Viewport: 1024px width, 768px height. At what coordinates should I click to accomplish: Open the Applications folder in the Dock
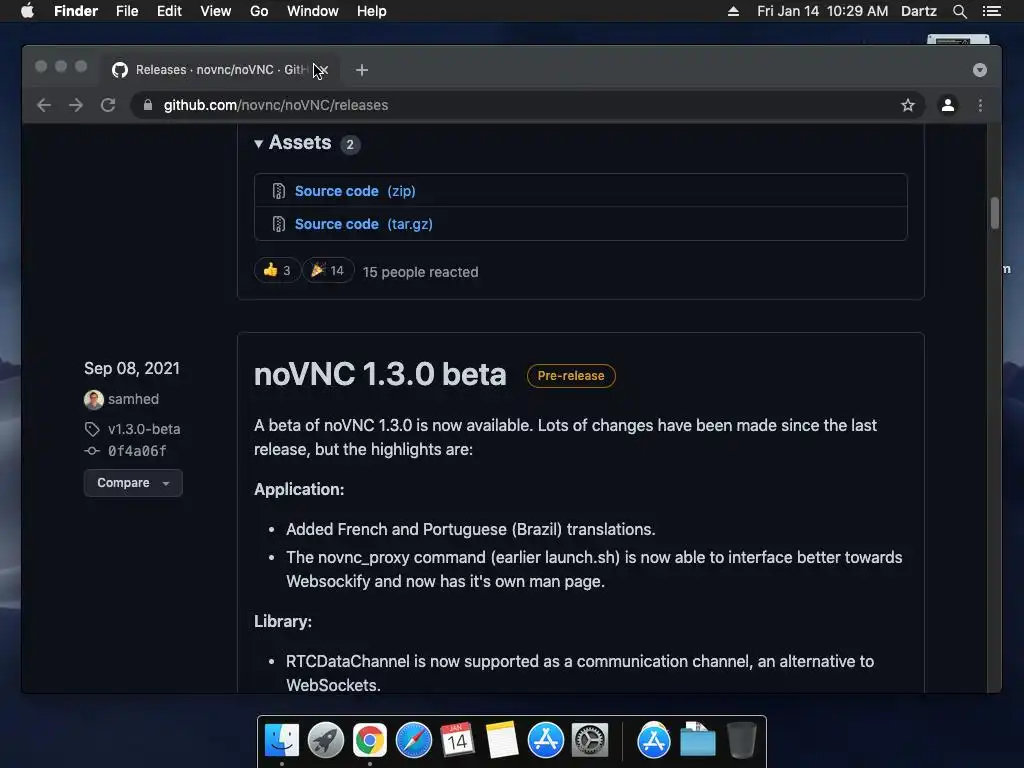point(654,740)
